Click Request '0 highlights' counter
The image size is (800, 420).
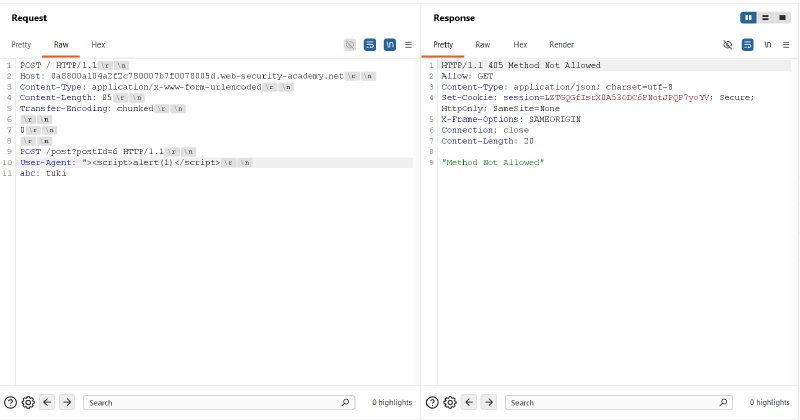[x=392, y=402]
